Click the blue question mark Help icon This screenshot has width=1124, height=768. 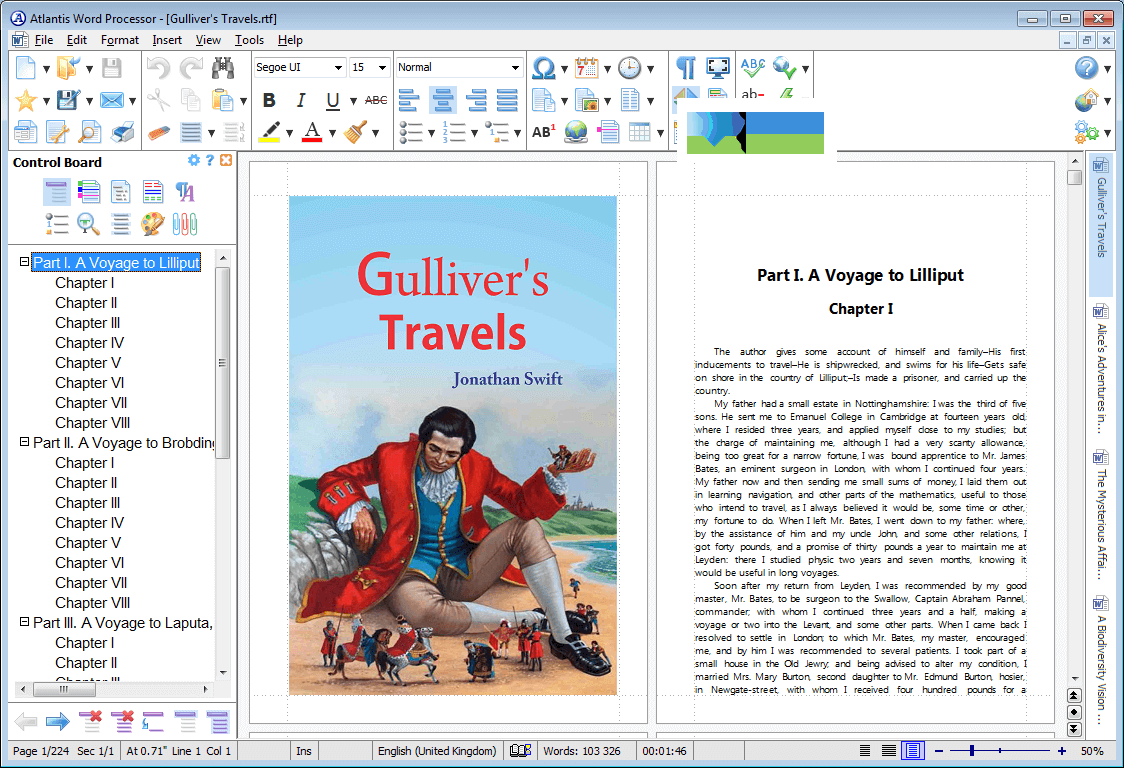coord(1086,68)
